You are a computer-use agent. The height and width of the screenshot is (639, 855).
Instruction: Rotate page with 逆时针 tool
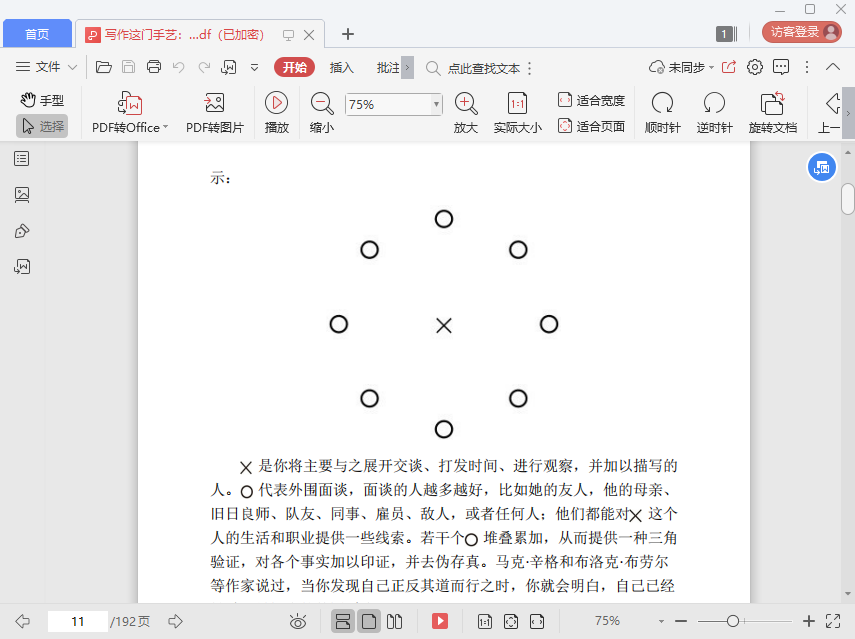tap(714, 113)
